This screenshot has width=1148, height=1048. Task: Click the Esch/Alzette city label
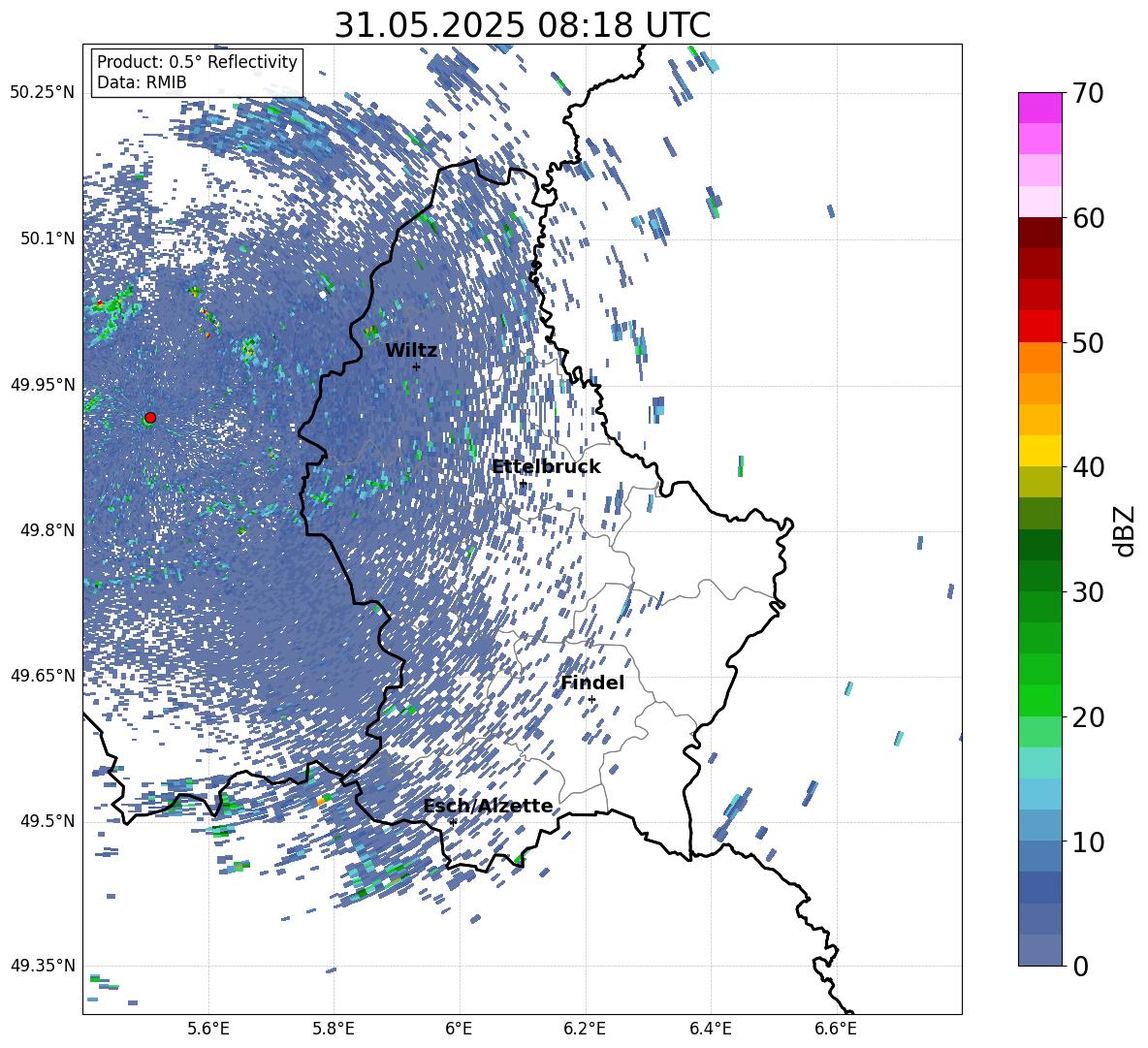[x=488, y=806]
